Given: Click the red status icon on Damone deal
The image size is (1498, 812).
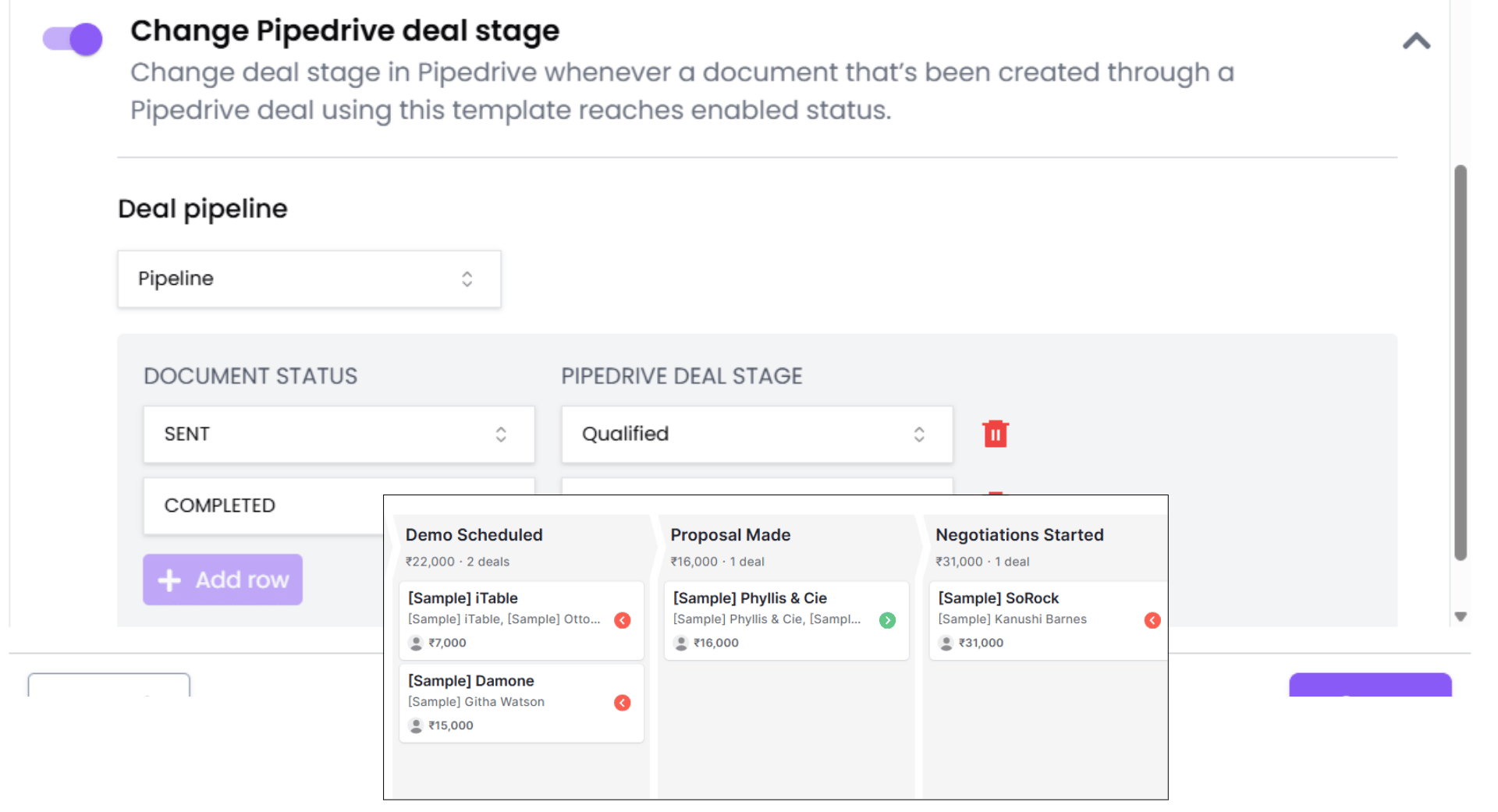Looking at the screenshot, I should 622,703.
